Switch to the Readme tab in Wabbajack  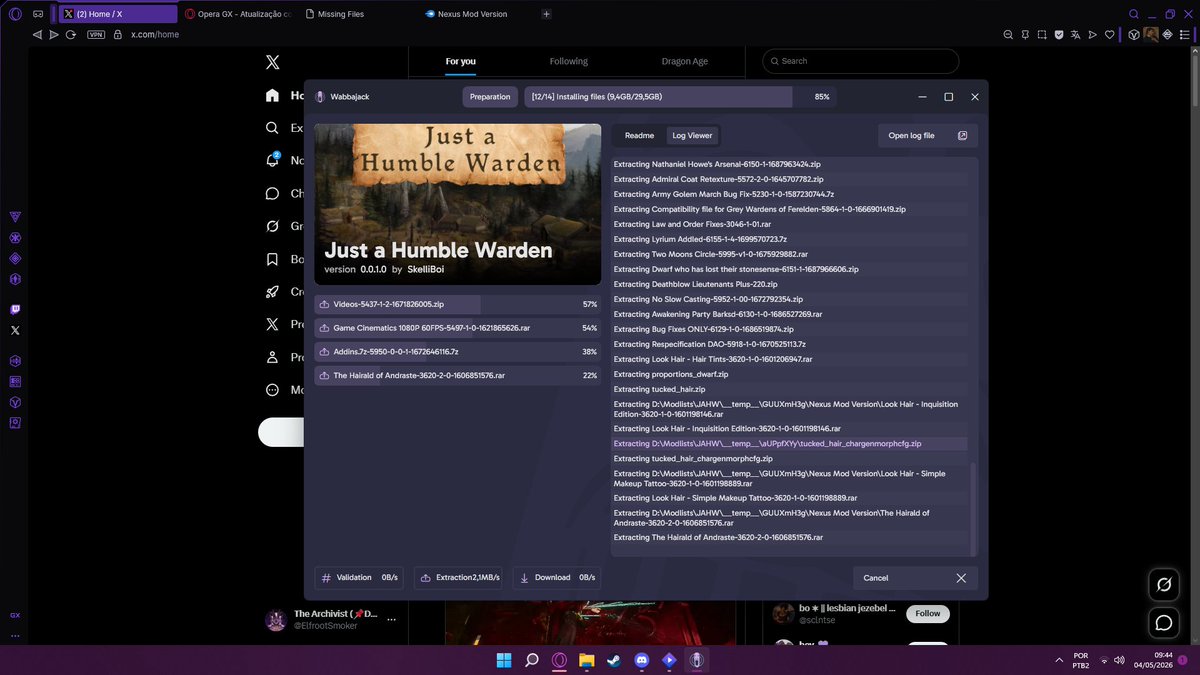[x=639, y=135]
